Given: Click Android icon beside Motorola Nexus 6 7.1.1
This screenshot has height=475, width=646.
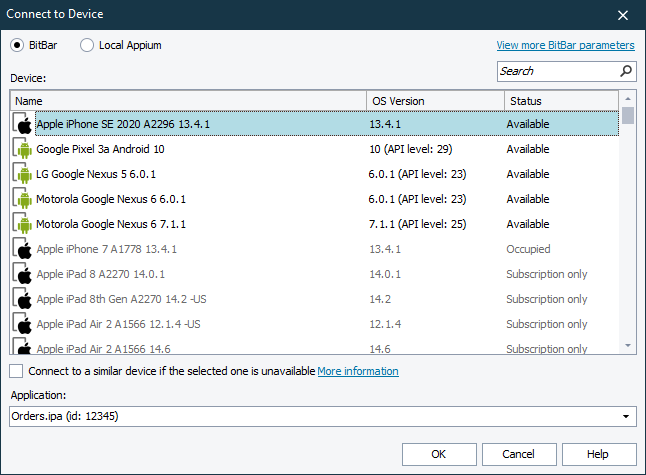Looking at the screenshot, I should [x=23, y=224].
